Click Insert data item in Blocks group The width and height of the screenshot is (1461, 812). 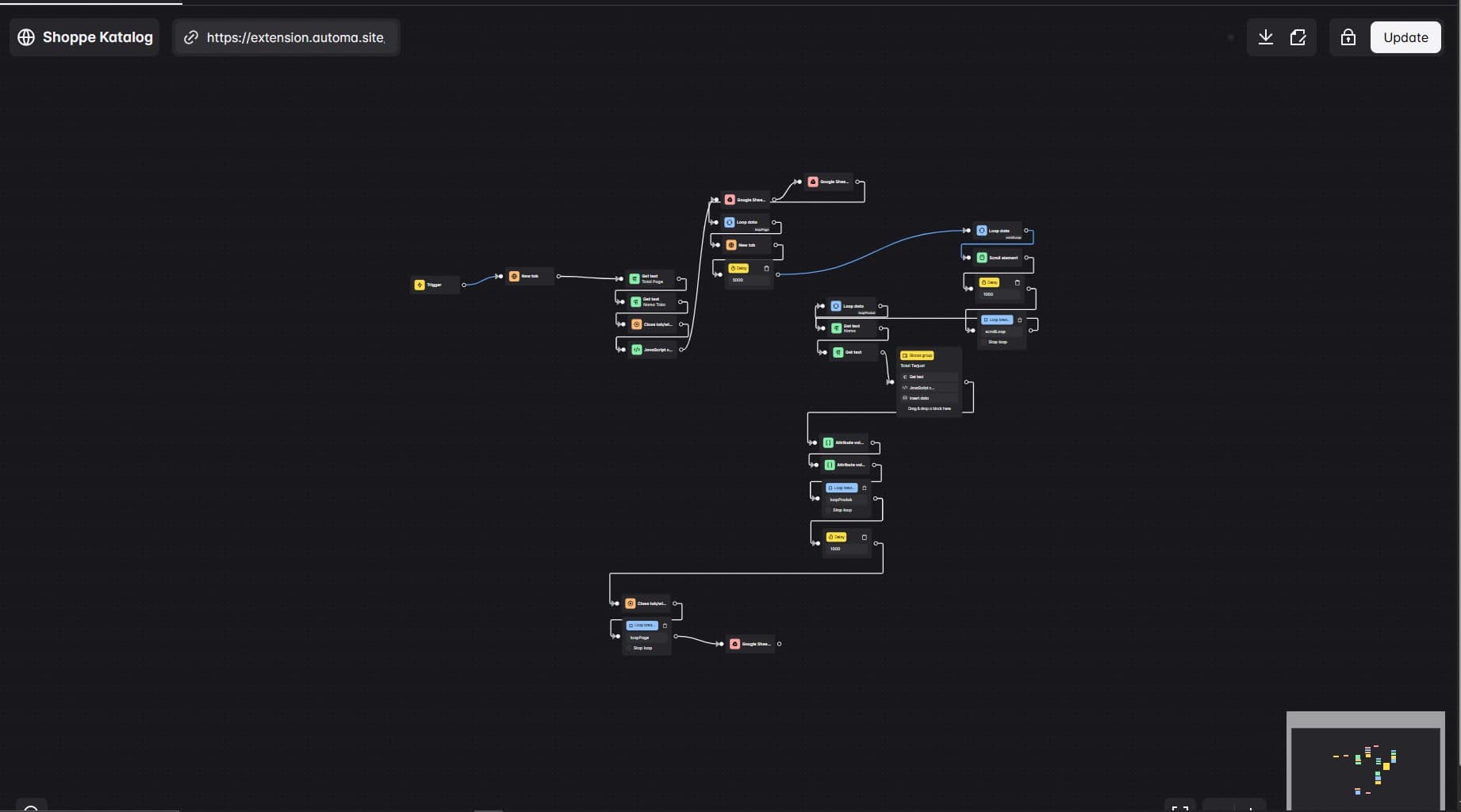[918, 398]
